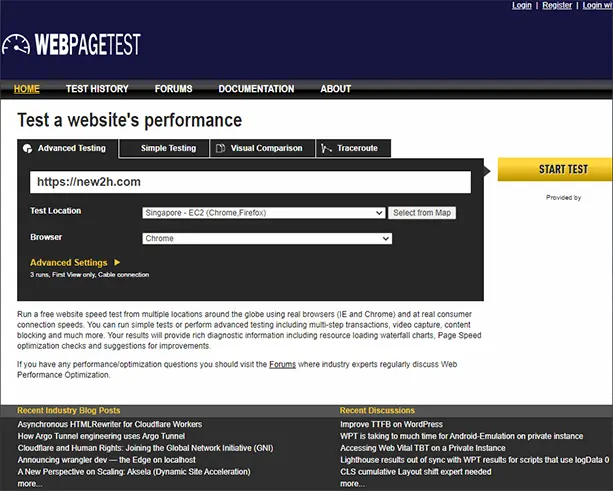Select the Advanced Testing tab
This screenshot has height=491, width=613.
[x=67, y=149]
